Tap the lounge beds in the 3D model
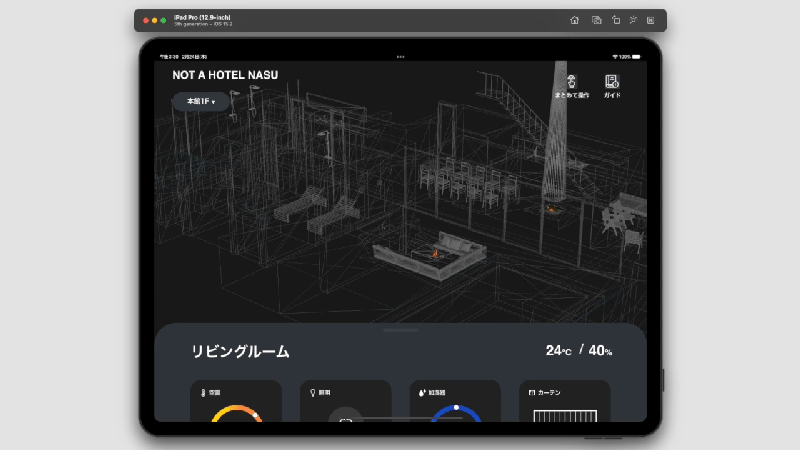800x450 pixels. 317,210
